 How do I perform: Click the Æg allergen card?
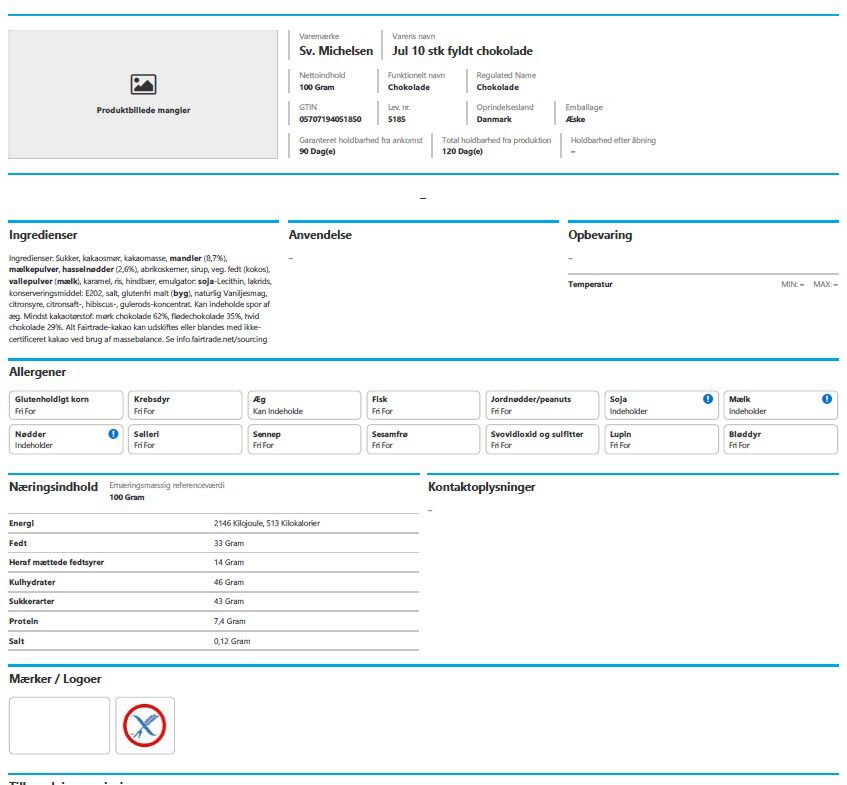(x=304, y=405)
